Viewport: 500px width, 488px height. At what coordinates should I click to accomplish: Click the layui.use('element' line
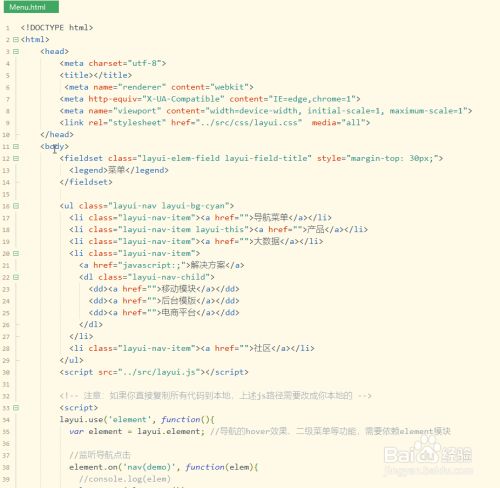click(137, 420)
